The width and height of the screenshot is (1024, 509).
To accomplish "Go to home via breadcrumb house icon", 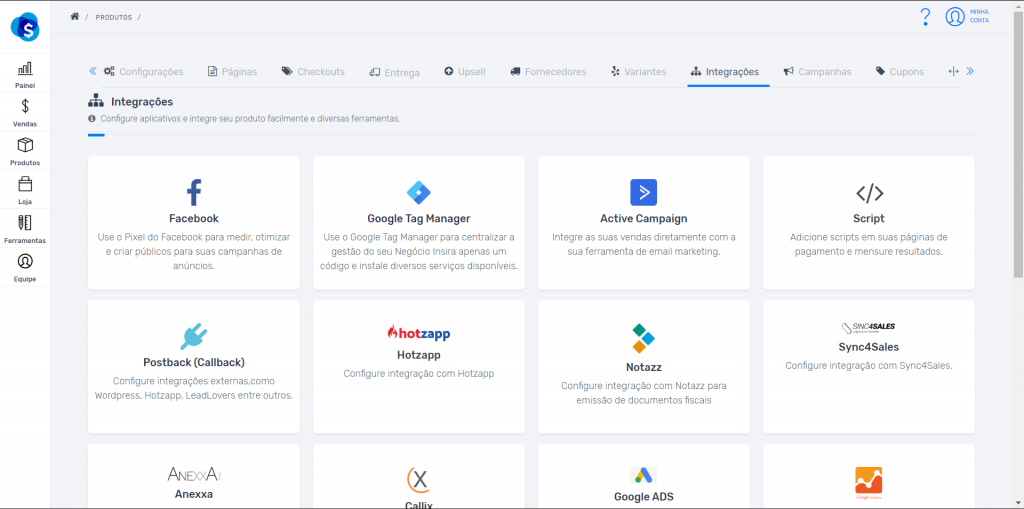I will (74, 16).
